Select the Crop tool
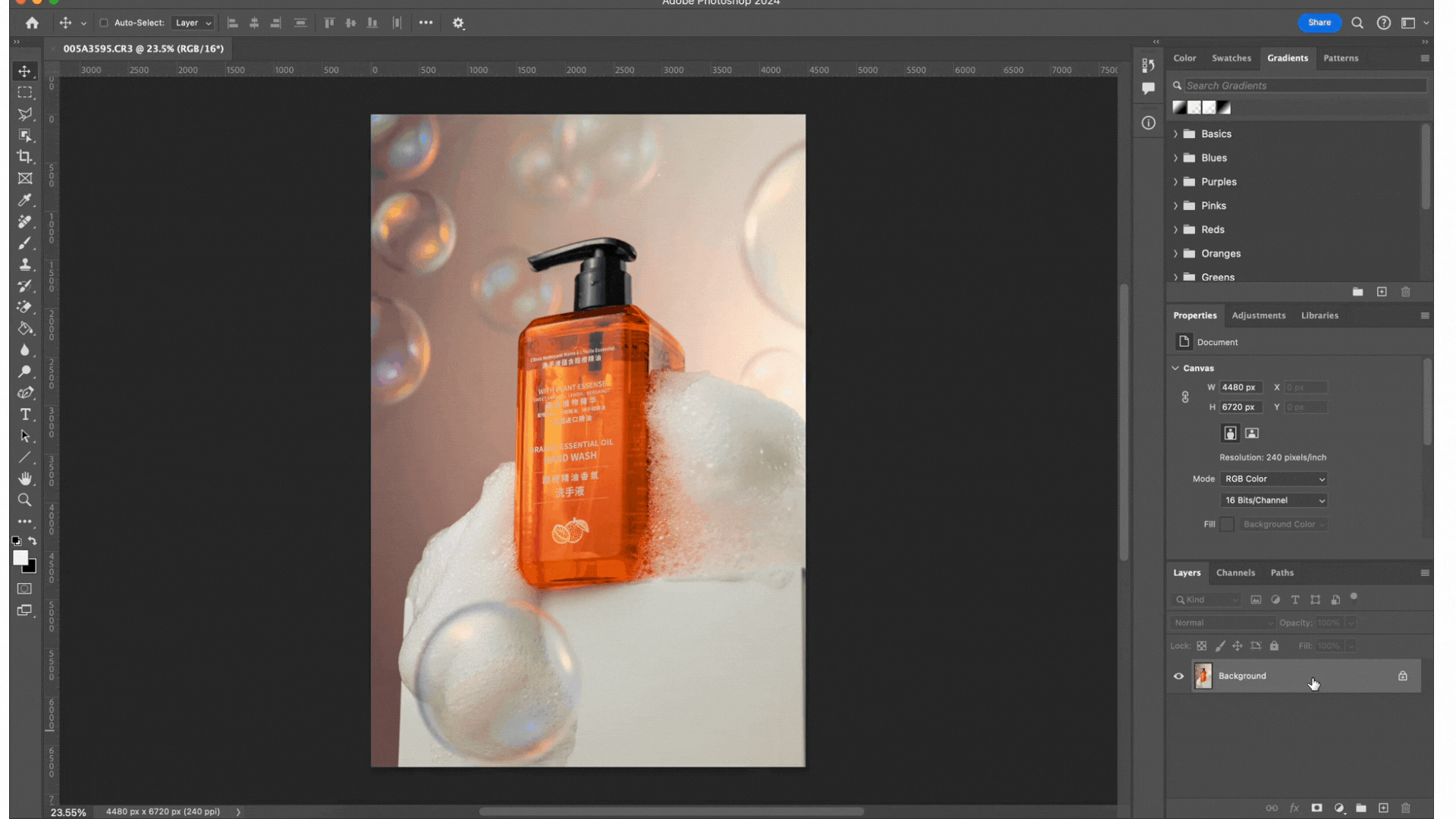The width and height of the screenshot is (1456, 819). pos(25,157)
